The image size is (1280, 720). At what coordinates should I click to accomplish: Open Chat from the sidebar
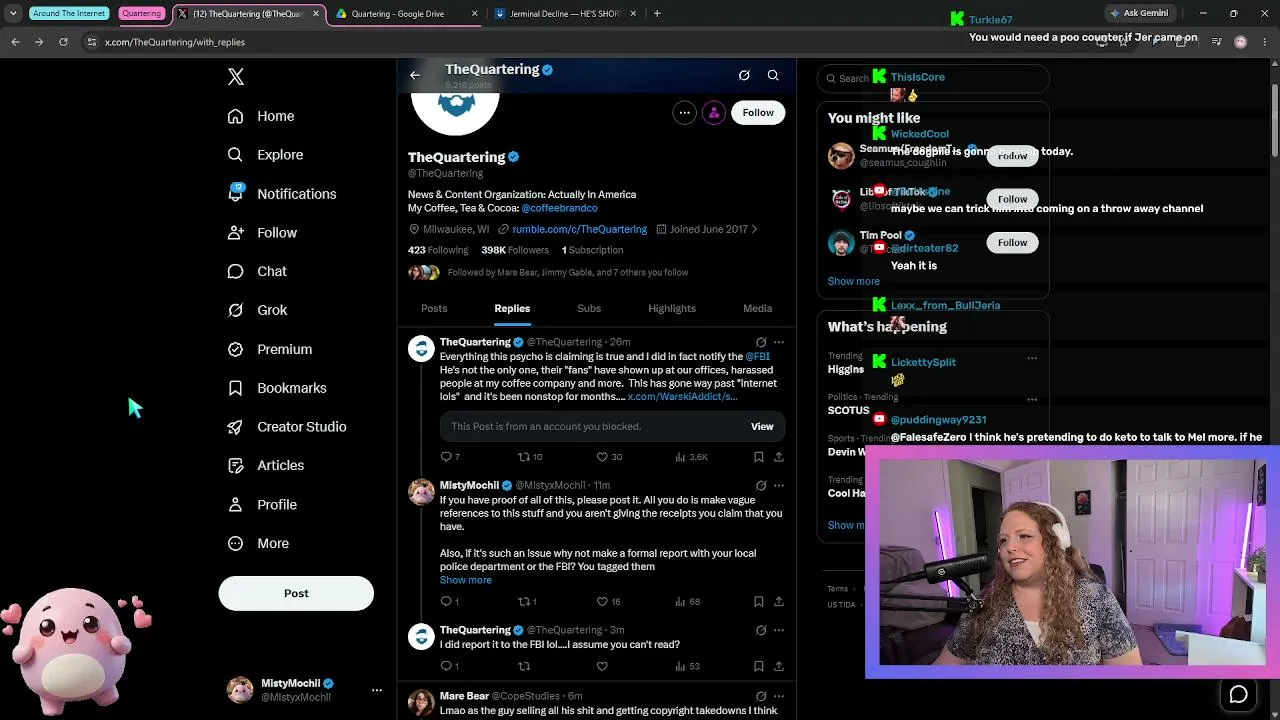pyautogui.click(x=257, y=271)
